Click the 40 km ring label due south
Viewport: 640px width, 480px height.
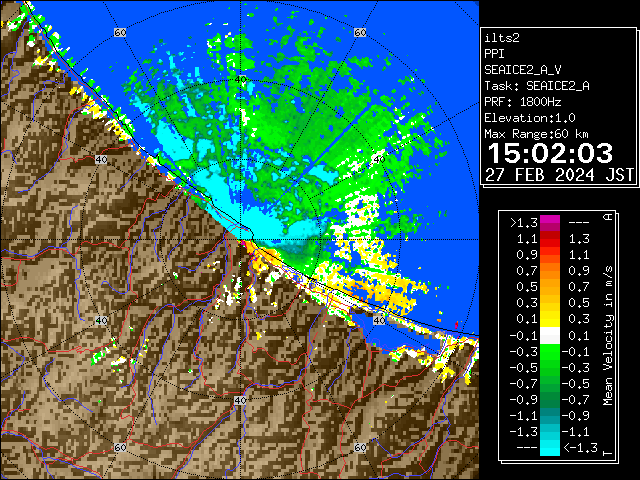click(240, 400)
